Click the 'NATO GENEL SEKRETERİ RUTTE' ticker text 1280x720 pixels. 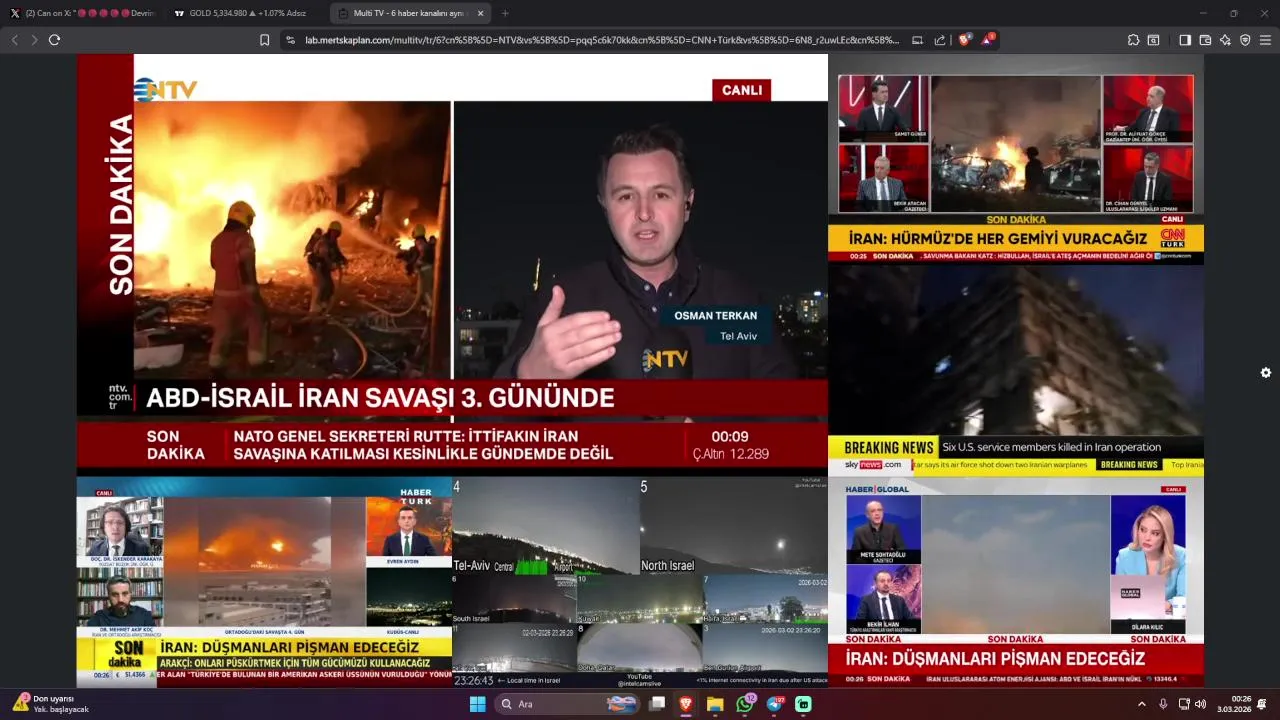(x=422, y=445)
